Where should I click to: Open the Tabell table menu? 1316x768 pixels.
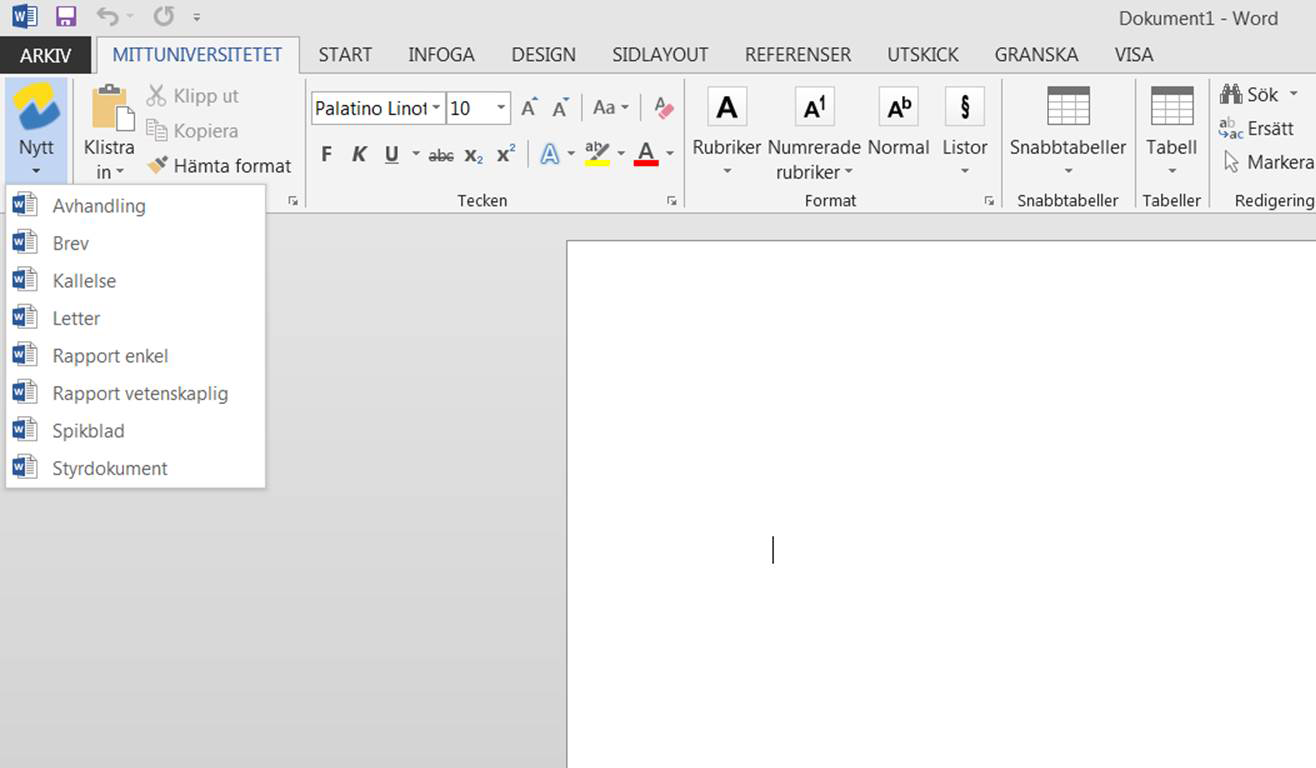point(1172,131)
